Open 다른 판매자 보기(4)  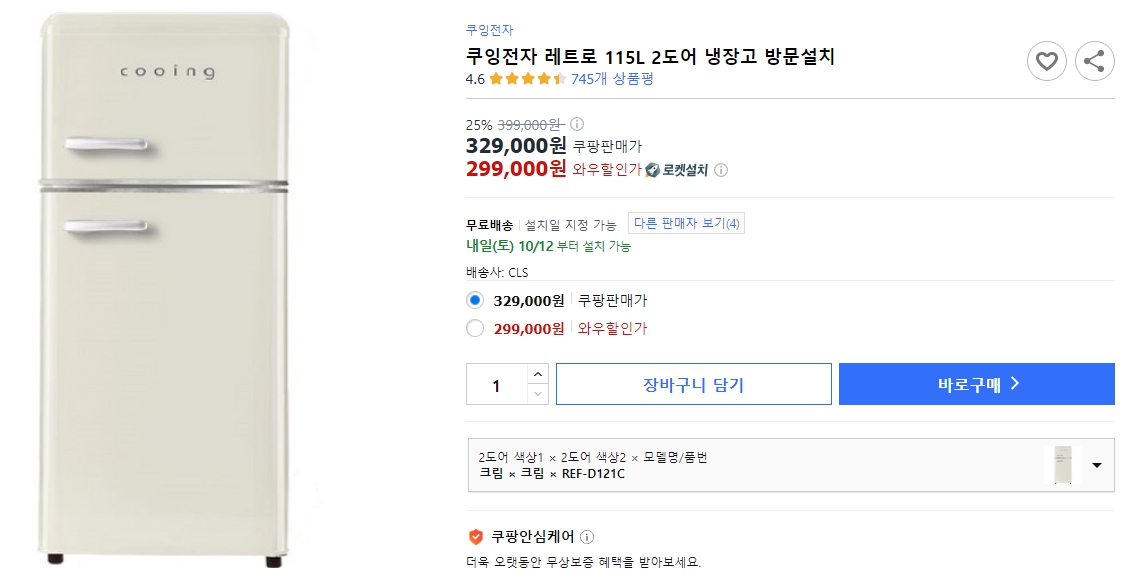tap(686, 222)
